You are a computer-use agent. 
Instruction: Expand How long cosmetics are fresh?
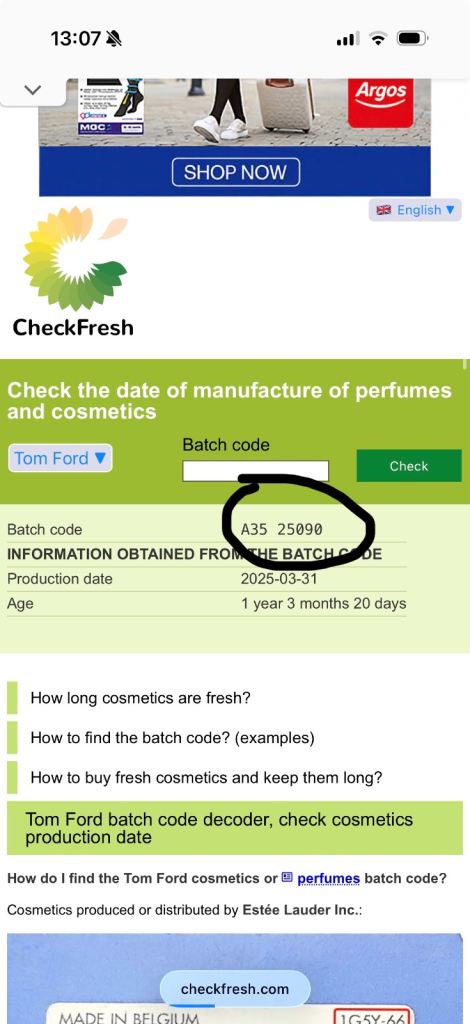click(140, 697)
